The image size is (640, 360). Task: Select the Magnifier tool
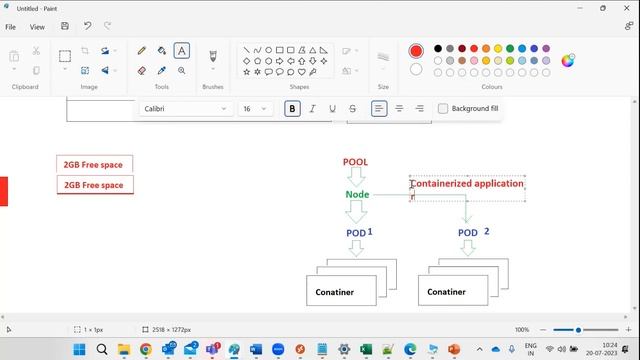tap(182, 71)
